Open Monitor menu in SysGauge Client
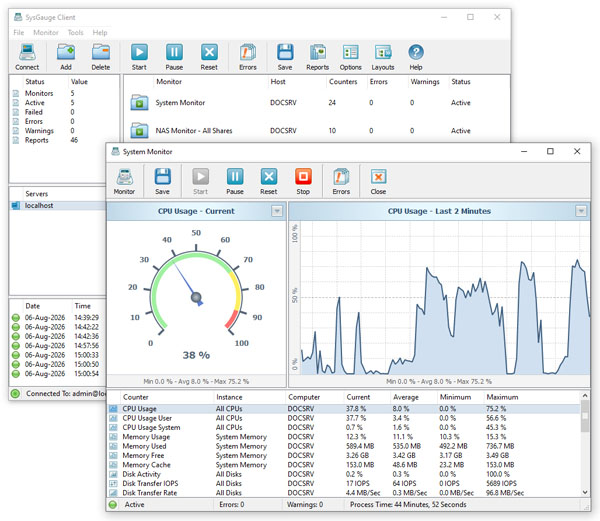Screen dimensions: 600x521 (x=46, y=33)
